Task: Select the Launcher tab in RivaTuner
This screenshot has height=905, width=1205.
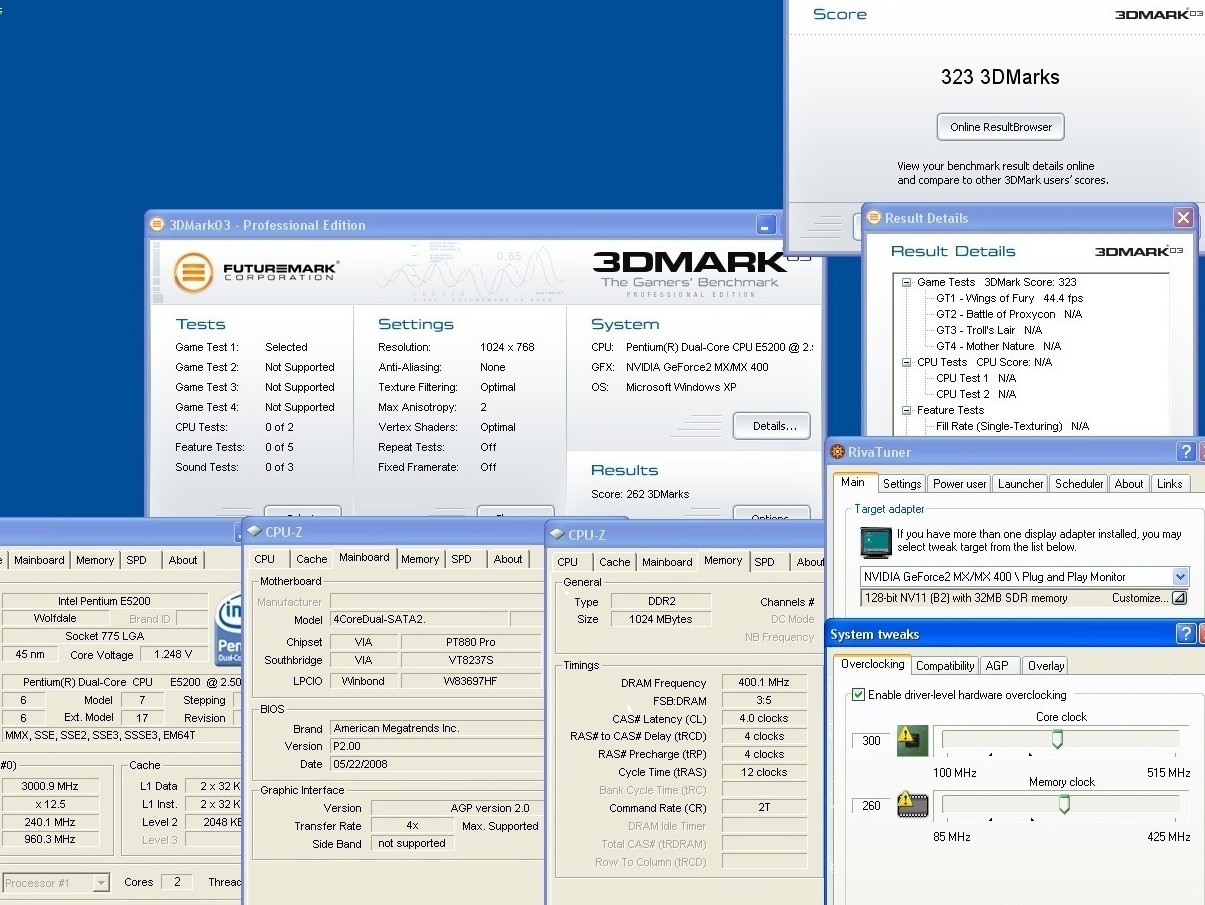Action: pos(1020,484)
